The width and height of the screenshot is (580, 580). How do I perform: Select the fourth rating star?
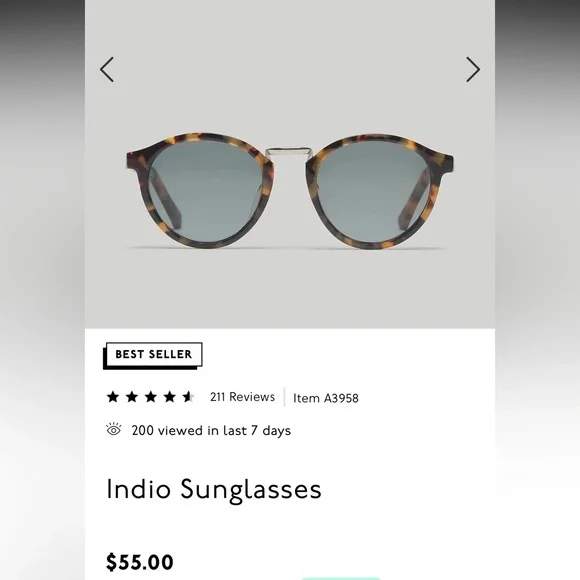(169, 397)
